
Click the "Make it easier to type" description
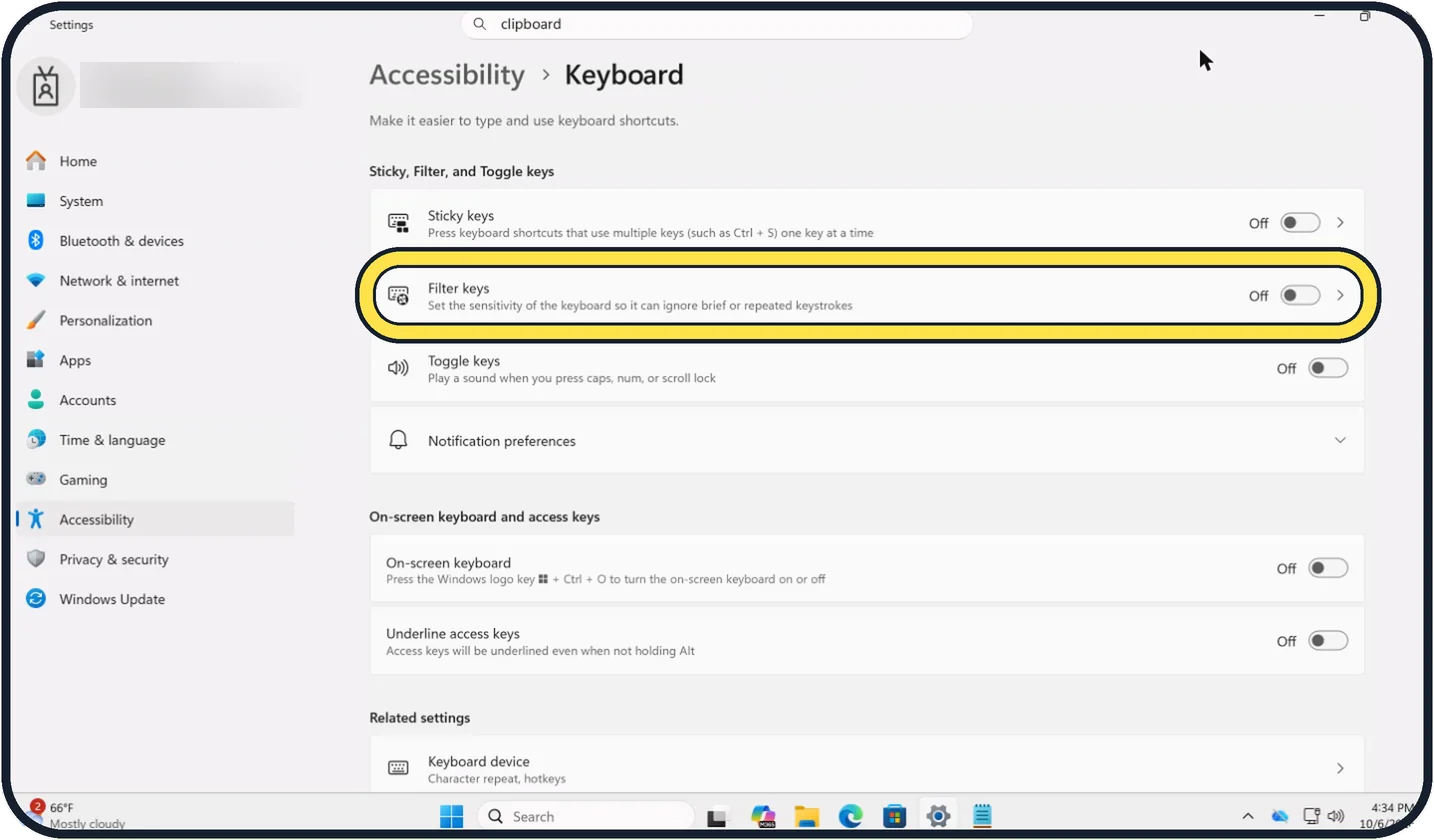click(524, 121)
